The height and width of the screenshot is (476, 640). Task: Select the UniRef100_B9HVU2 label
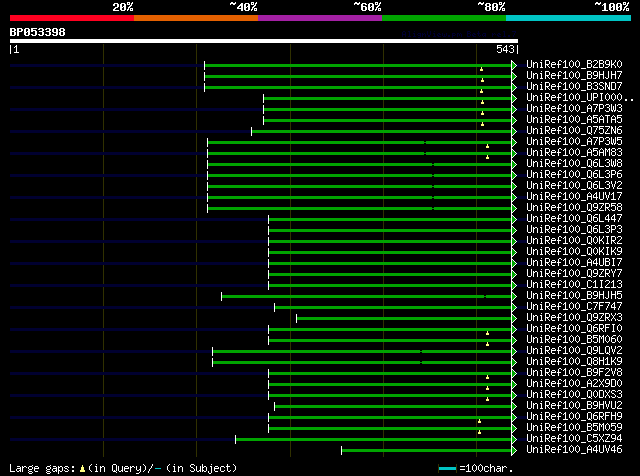[x=574, y=406]
